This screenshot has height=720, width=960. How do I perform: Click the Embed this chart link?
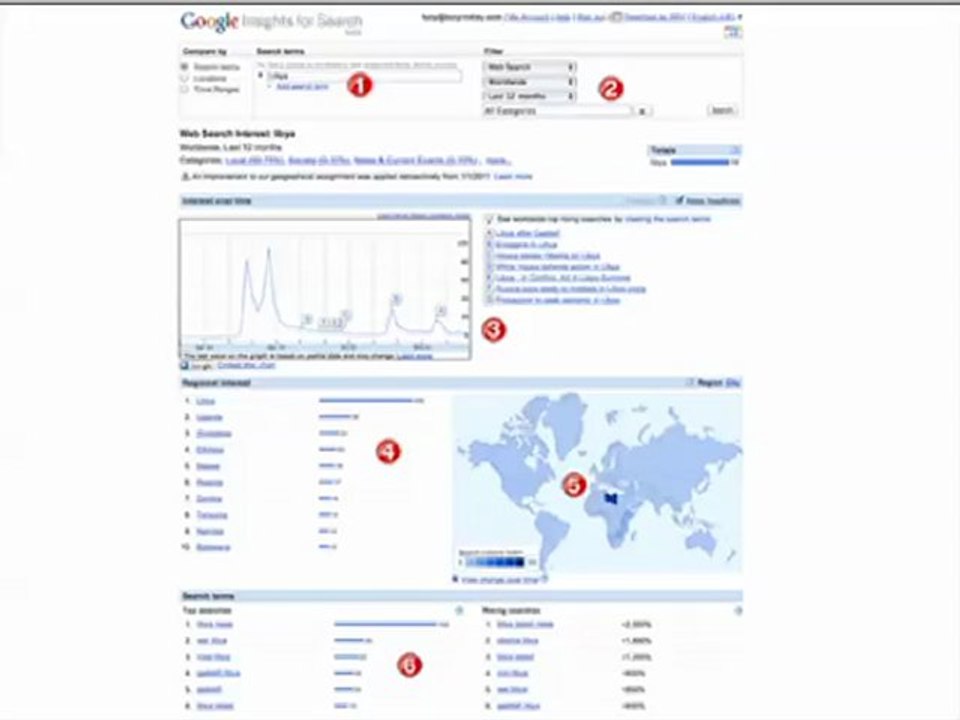(x=246, y=366)
